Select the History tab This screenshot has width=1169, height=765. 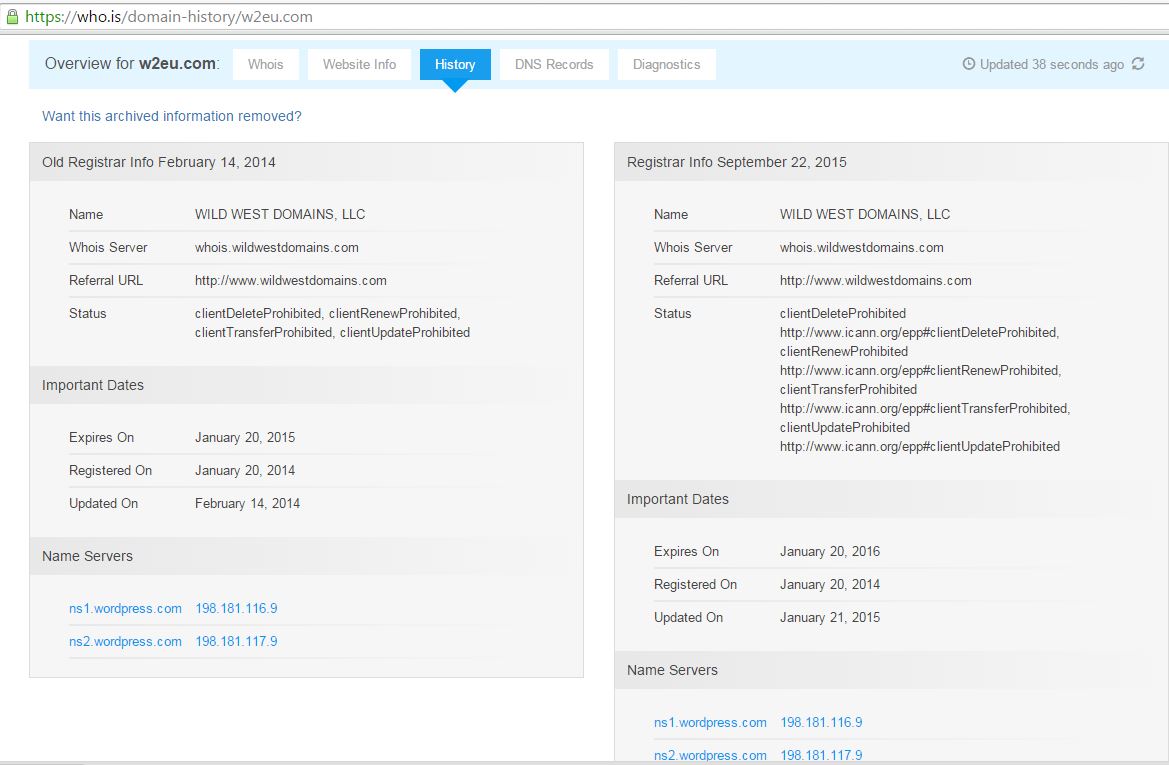455,63
